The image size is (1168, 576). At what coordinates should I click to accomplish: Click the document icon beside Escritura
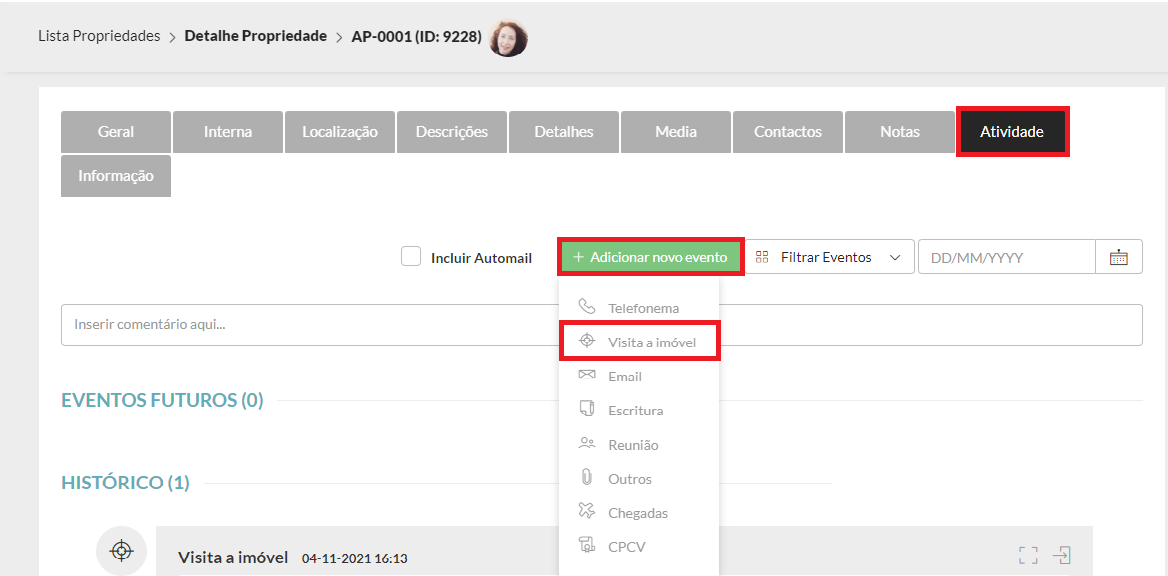pyautogui.click(x=587, y=408)
